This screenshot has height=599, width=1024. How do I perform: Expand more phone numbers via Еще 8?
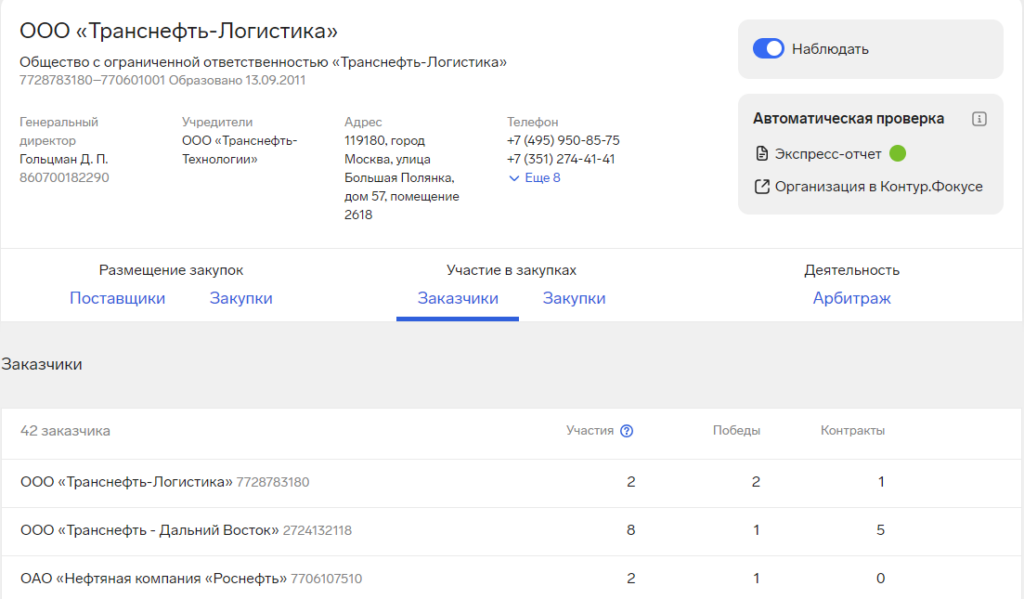535,178
